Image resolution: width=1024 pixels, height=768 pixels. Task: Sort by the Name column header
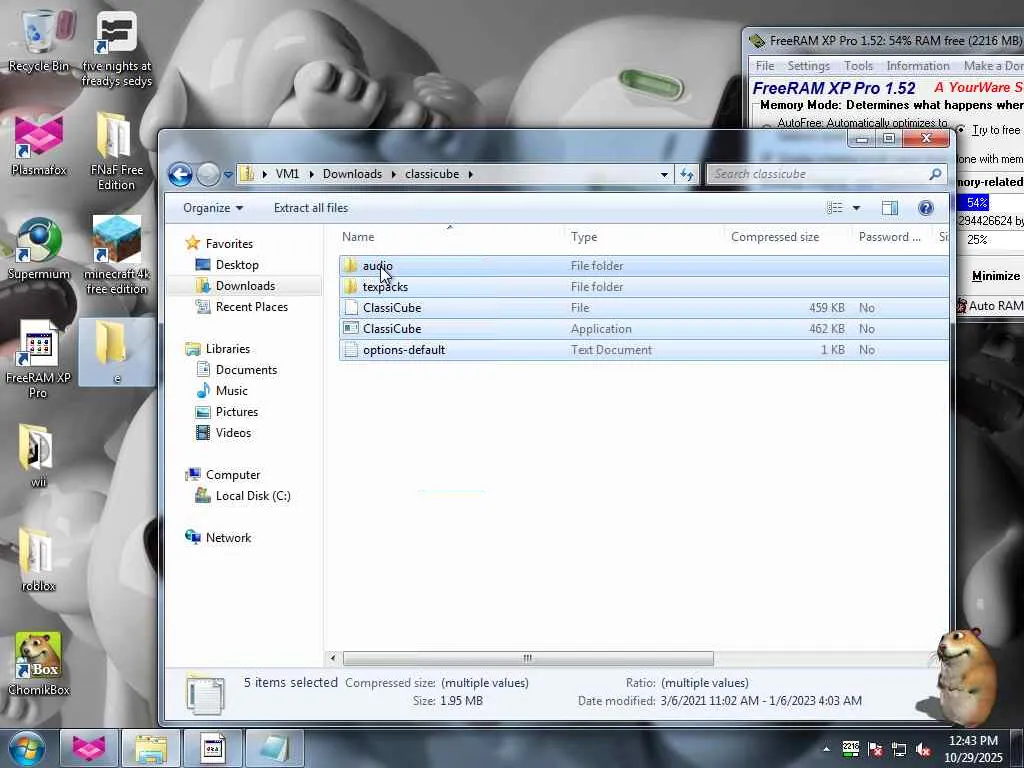(450, 237)
